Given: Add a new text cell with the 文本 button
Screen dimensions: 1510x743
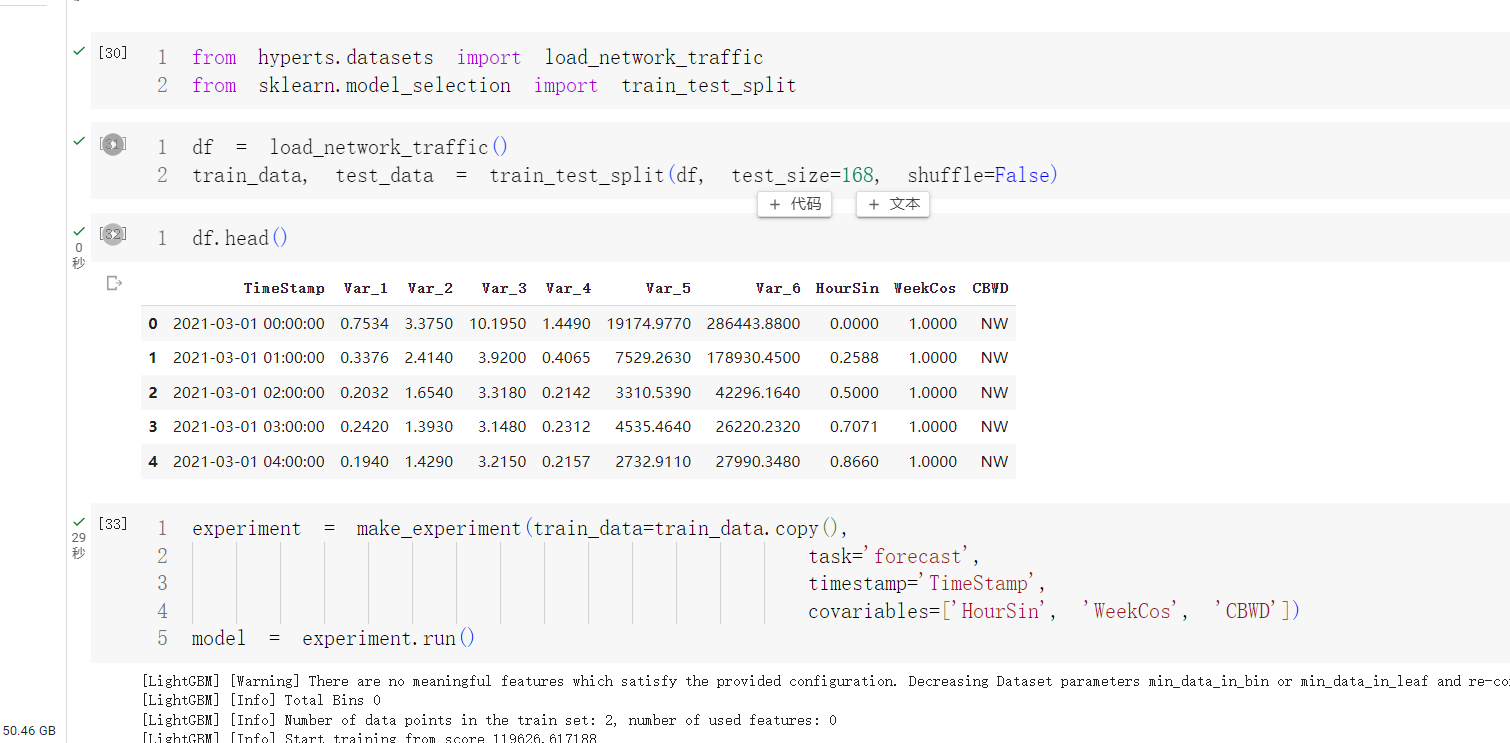Looking at the screenshot, I should point(892,204).
